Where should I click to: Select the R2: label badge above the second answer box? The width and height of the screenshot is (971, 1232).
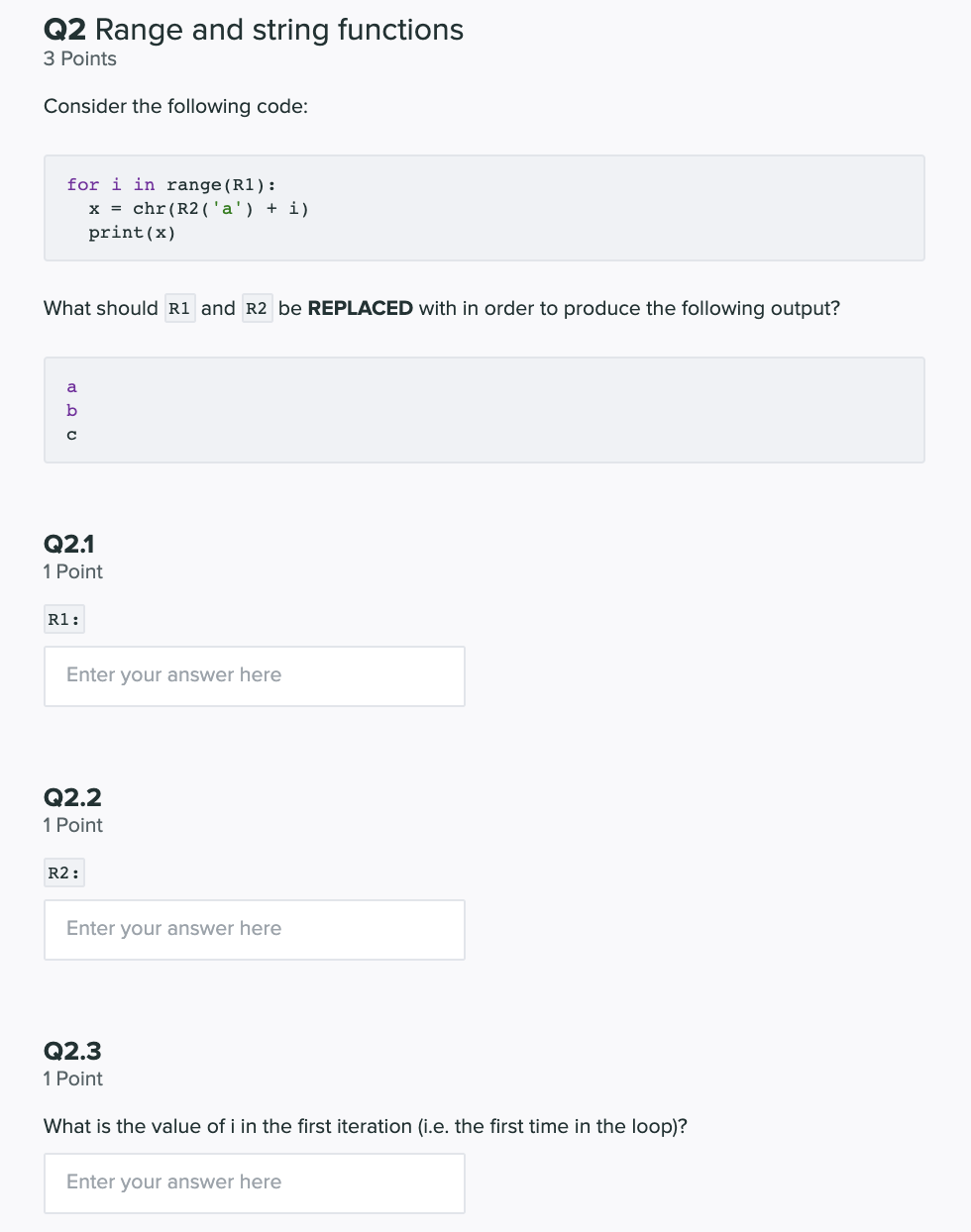[63, 872]
